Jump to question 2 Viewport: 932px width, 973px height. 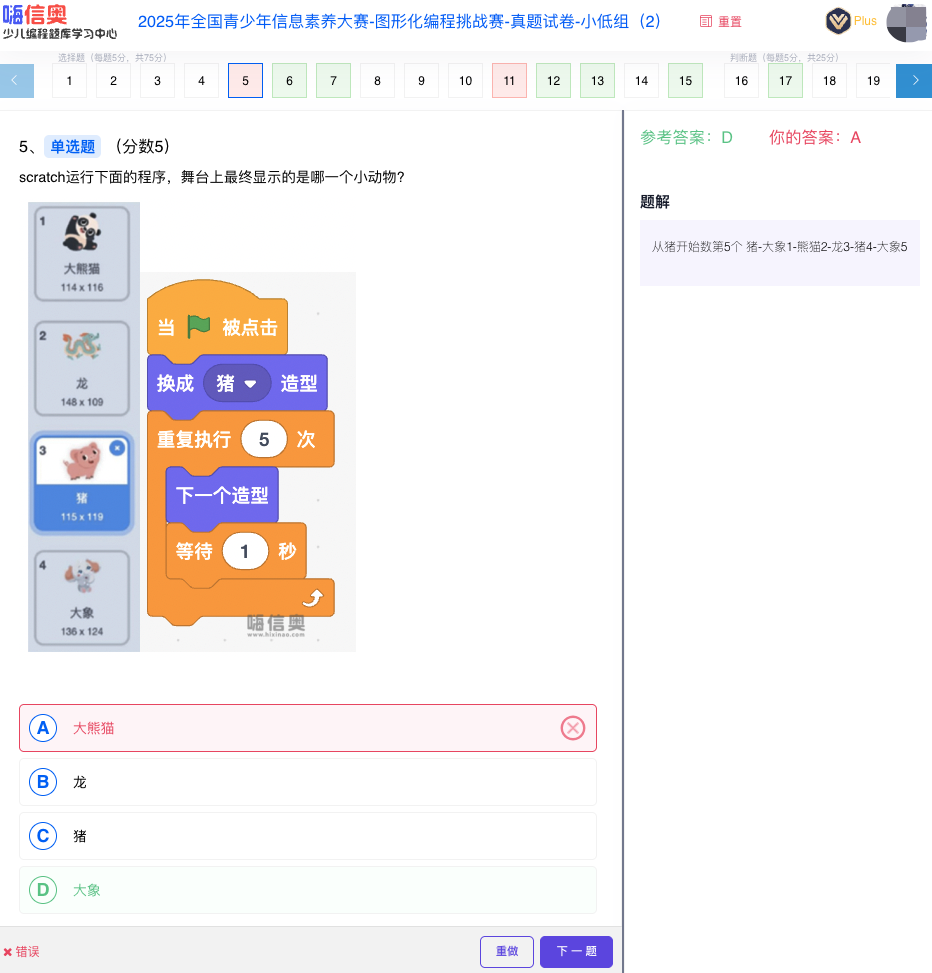(114, 81)
